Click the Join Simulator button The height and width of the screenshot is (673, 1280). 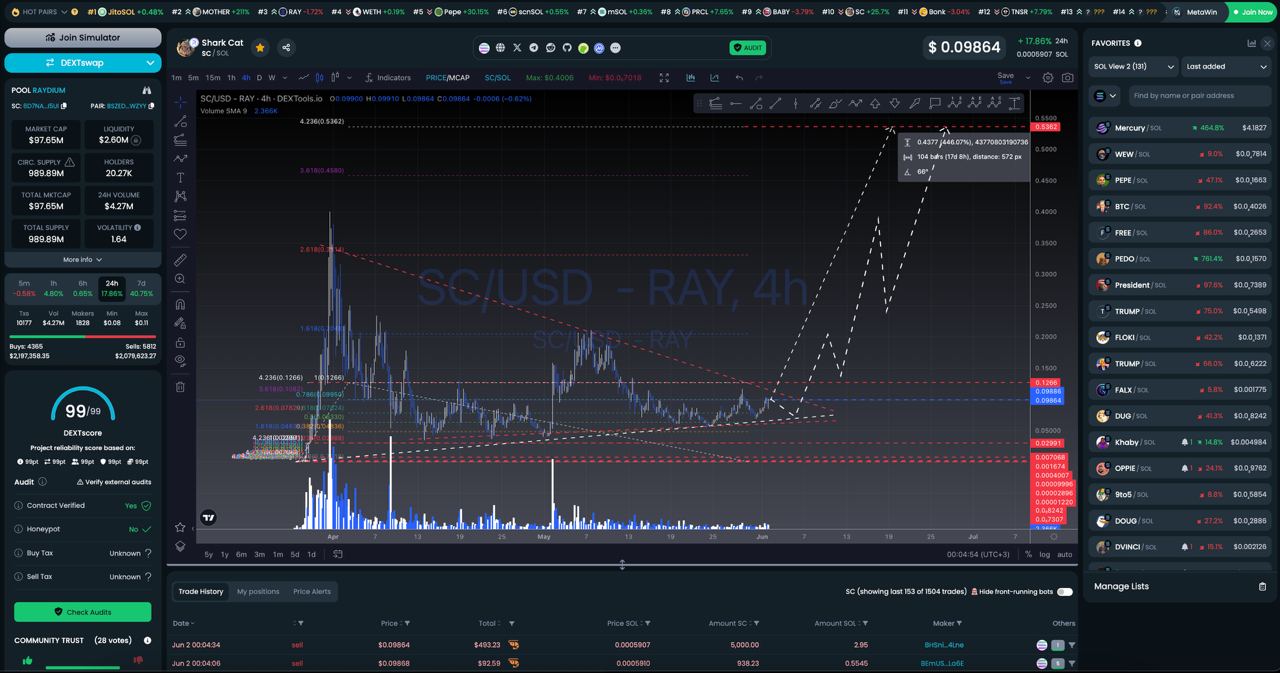(82, 37)
